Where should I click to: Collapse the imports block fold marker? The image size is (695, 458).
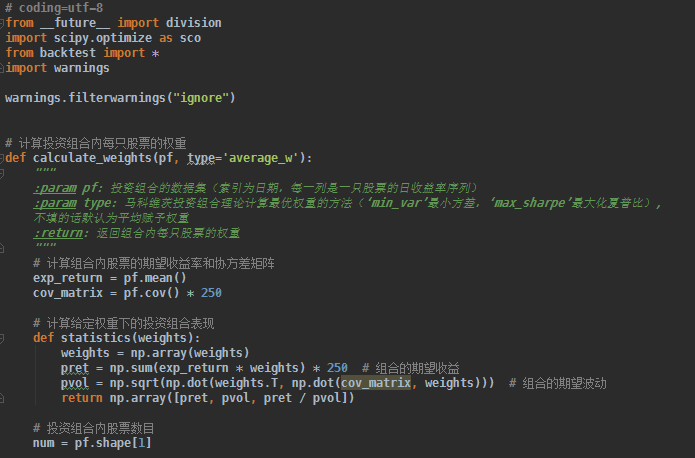point(4,23)
